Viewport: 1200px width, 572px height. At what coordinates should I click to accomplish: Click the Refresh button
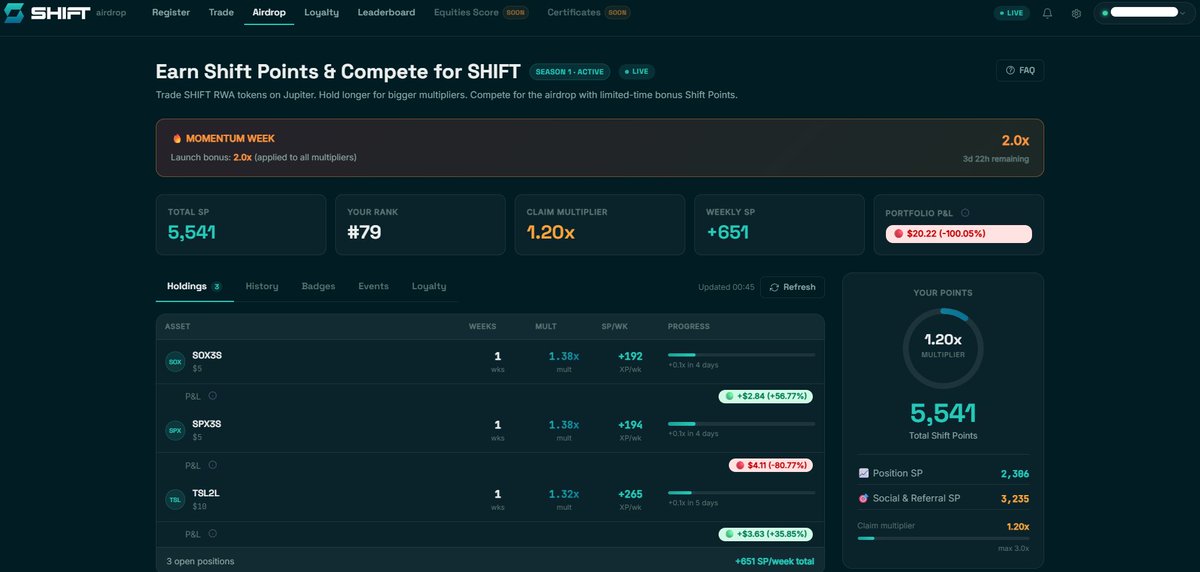793,287
